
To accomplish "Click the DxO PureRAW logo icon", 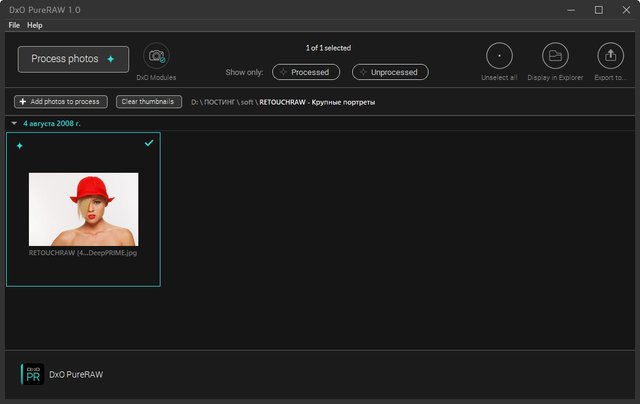I will (33, 374).
